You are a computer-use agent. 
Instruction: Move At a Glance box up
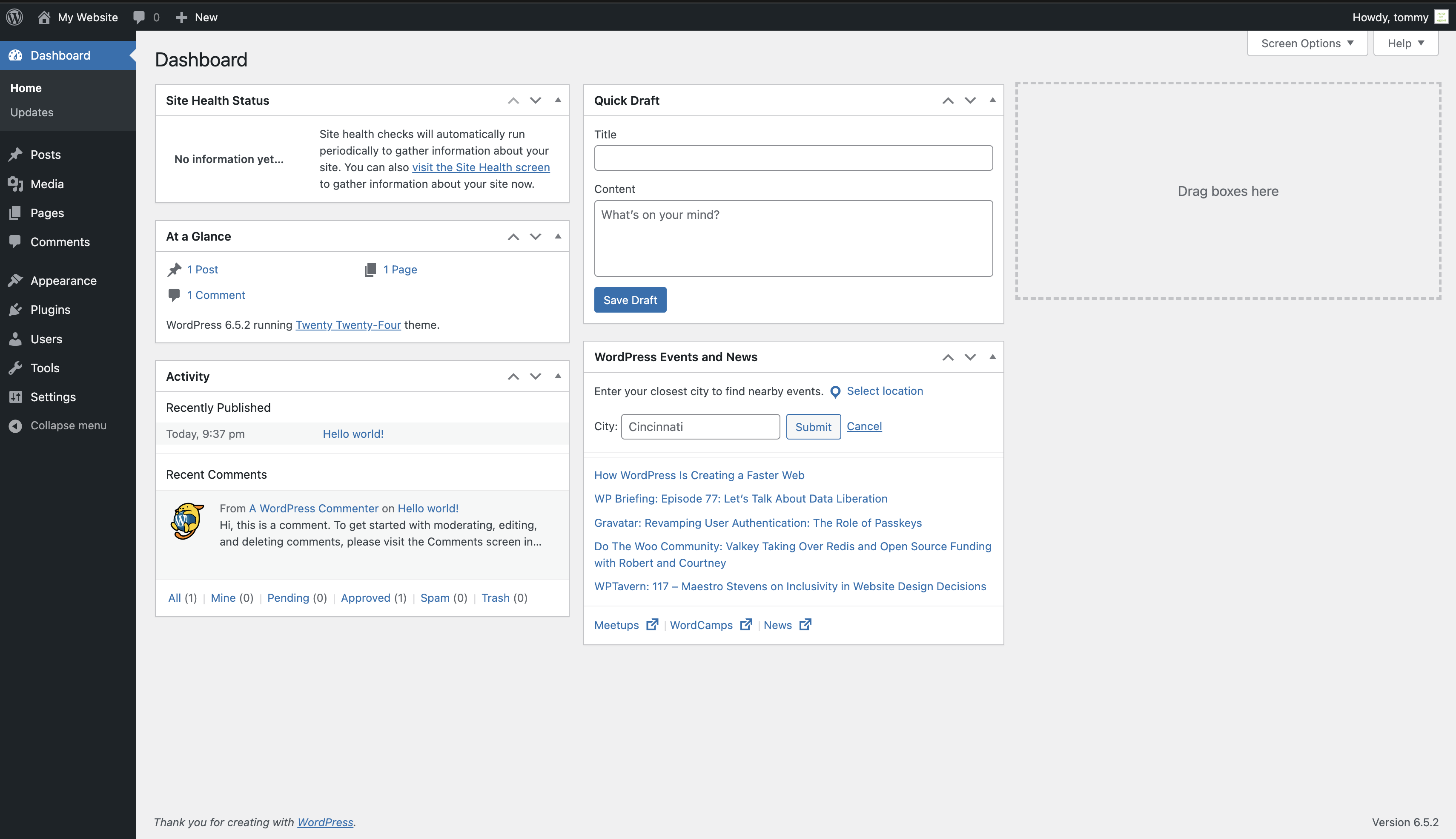click(513, 236)
